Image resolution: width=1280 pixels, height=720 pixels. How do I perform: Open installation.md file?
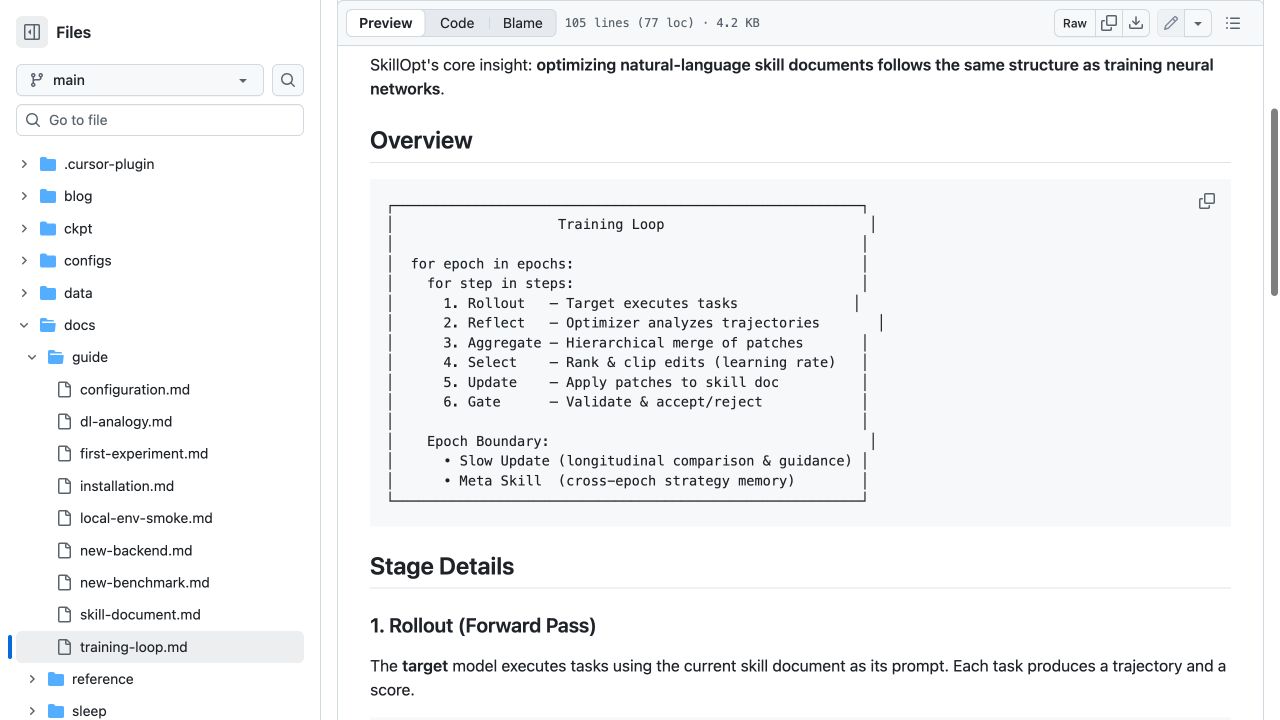point(127,486)
